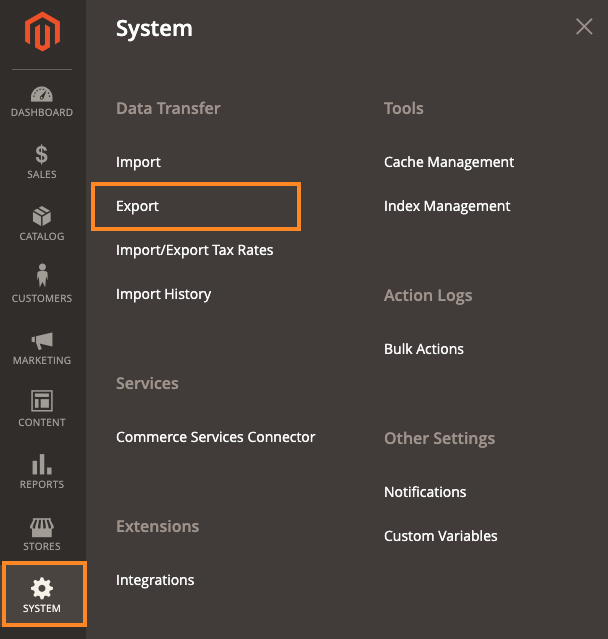Click the Other Settings section heading
This screenshot has height=639, width=608.
tap(439, 439)
